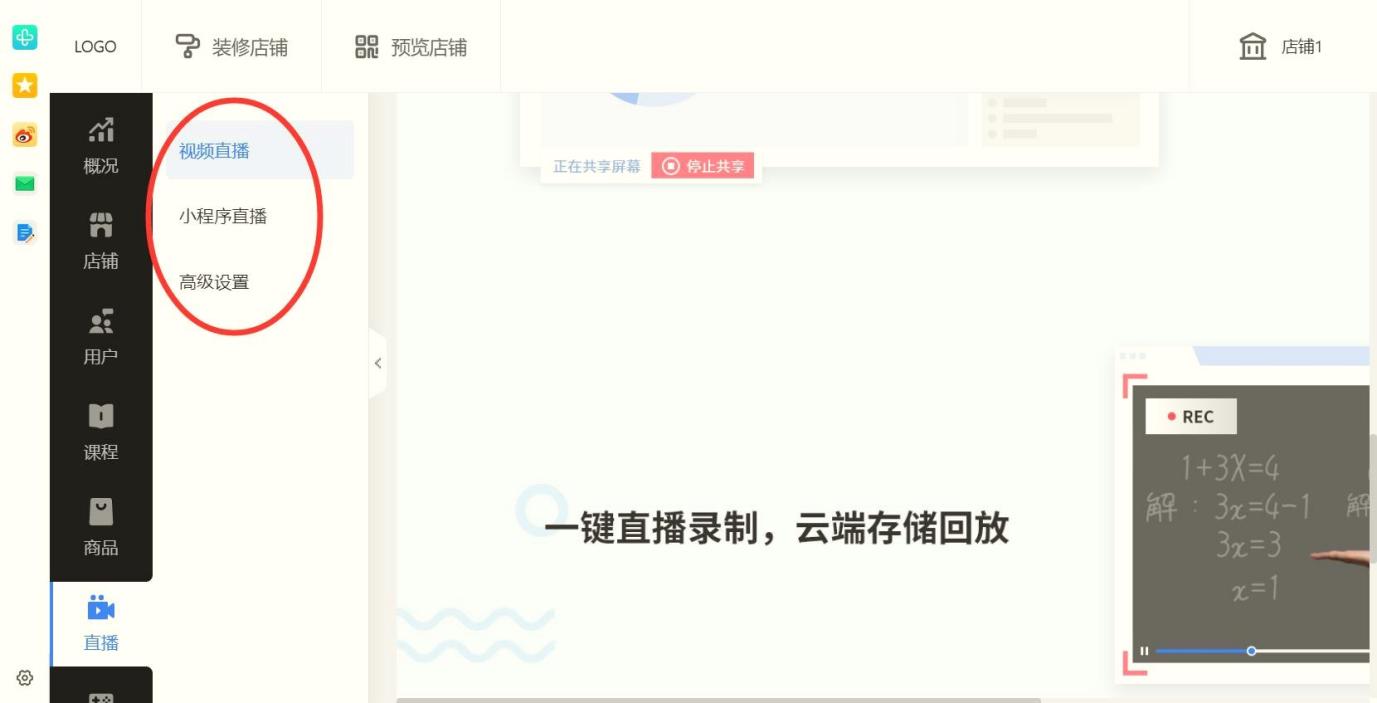Click the video progress slider handle
This screenshot has width=1377, height=703.
coord(1251,651)
